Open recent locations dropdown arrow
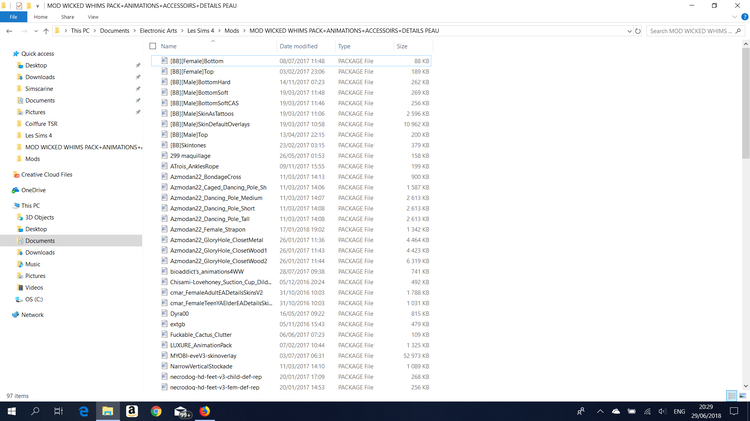 pos(35,31)
